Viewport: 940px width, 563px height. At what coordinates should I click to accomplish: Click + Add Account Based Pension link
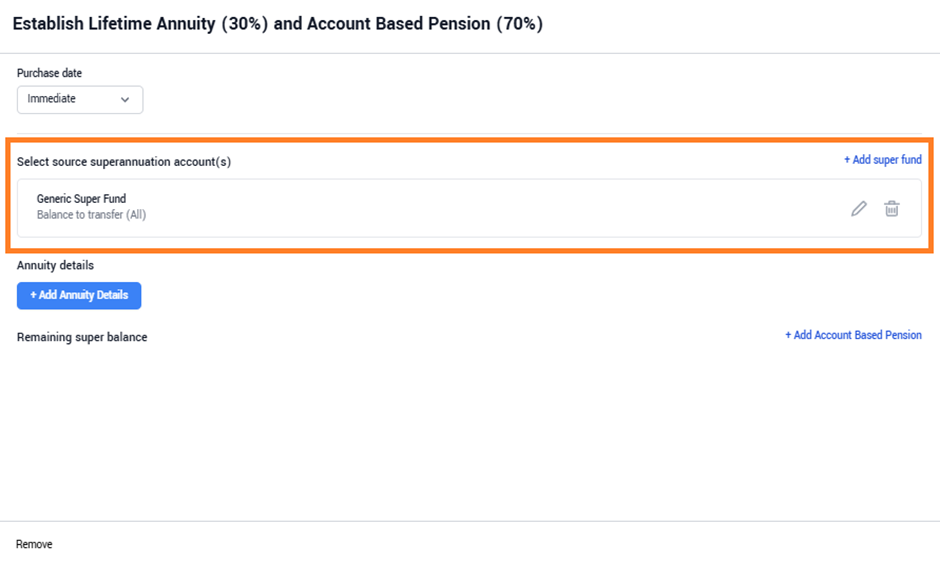pyautogui.click(x=853, y=335)
